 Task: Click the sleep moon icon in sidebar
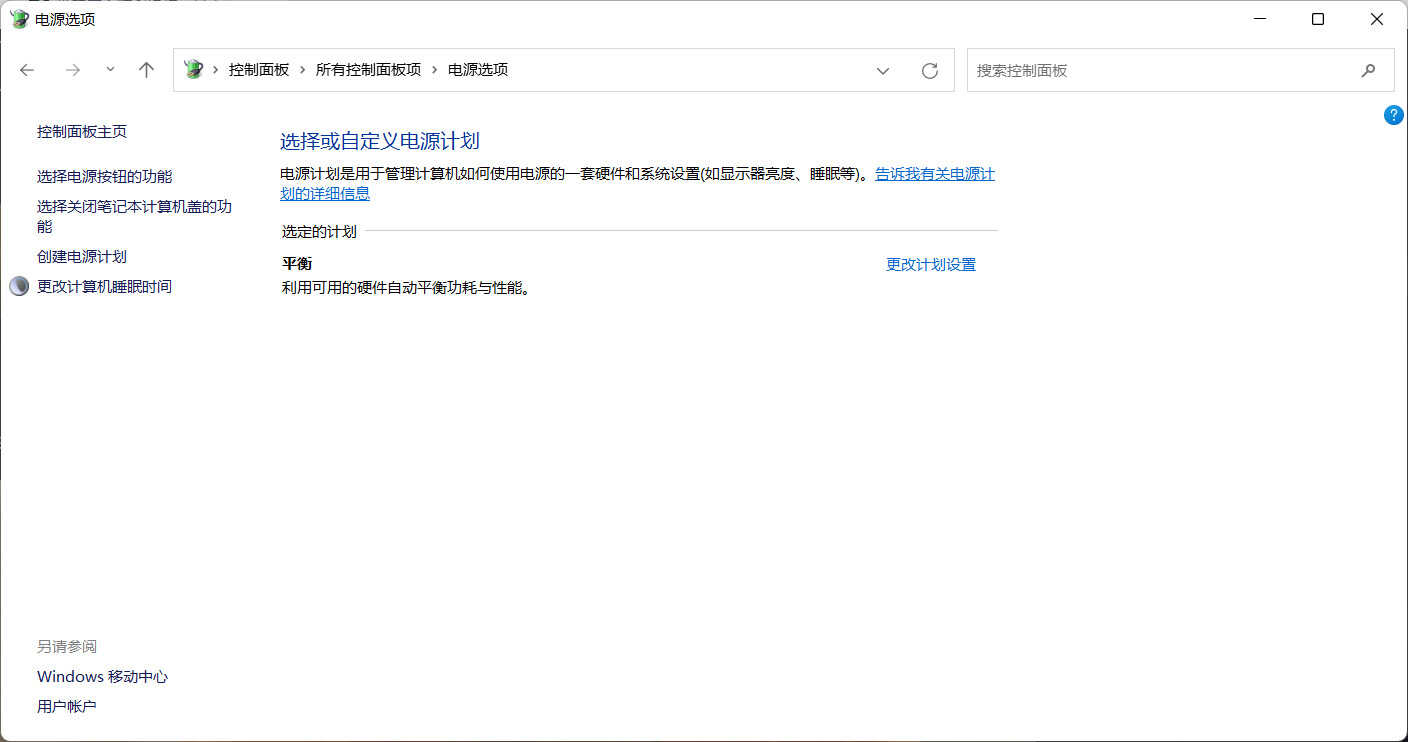(19, 286)
